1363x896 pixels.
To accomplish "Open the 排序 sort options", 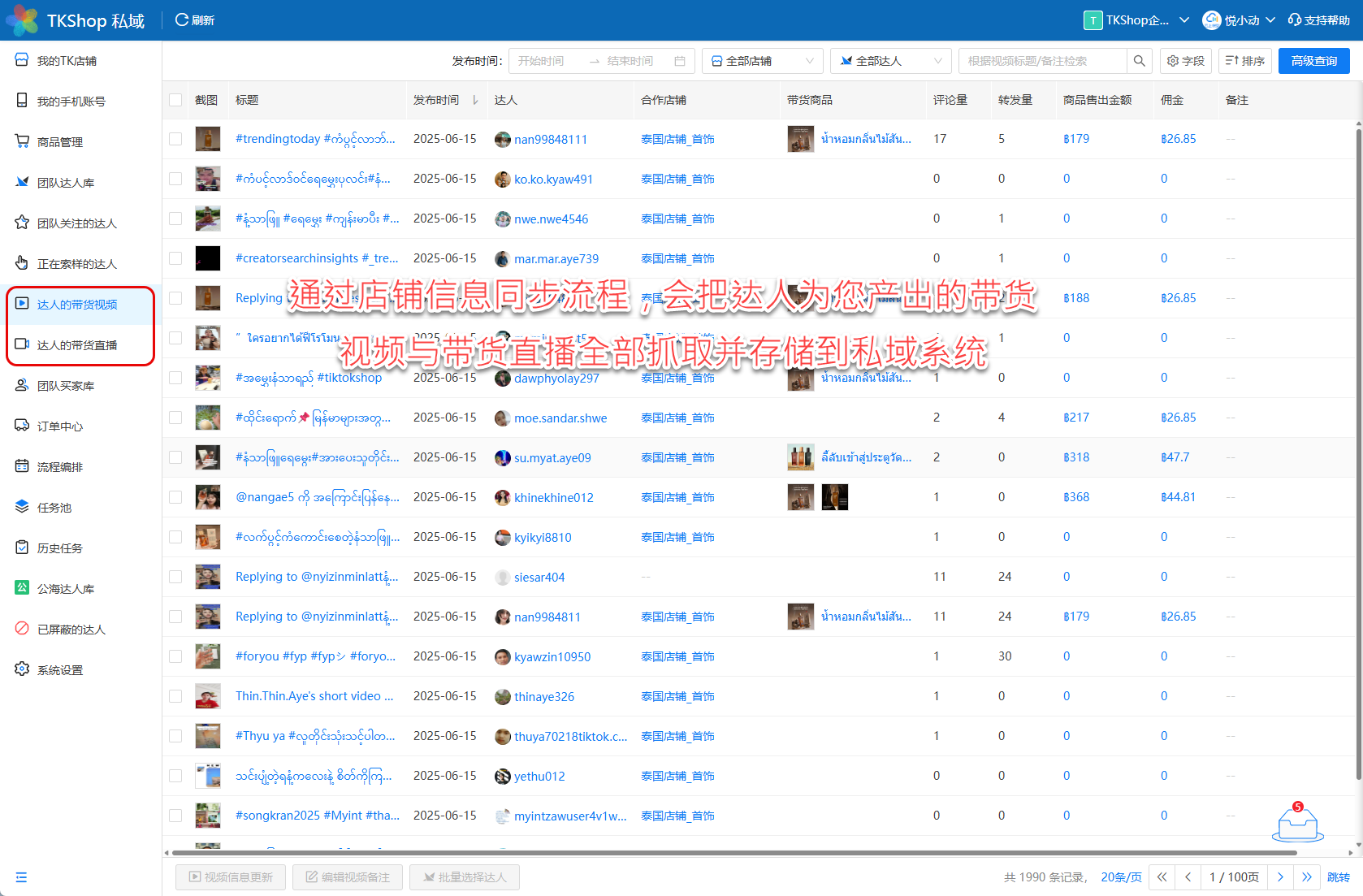I will (x=1245, y=61).
